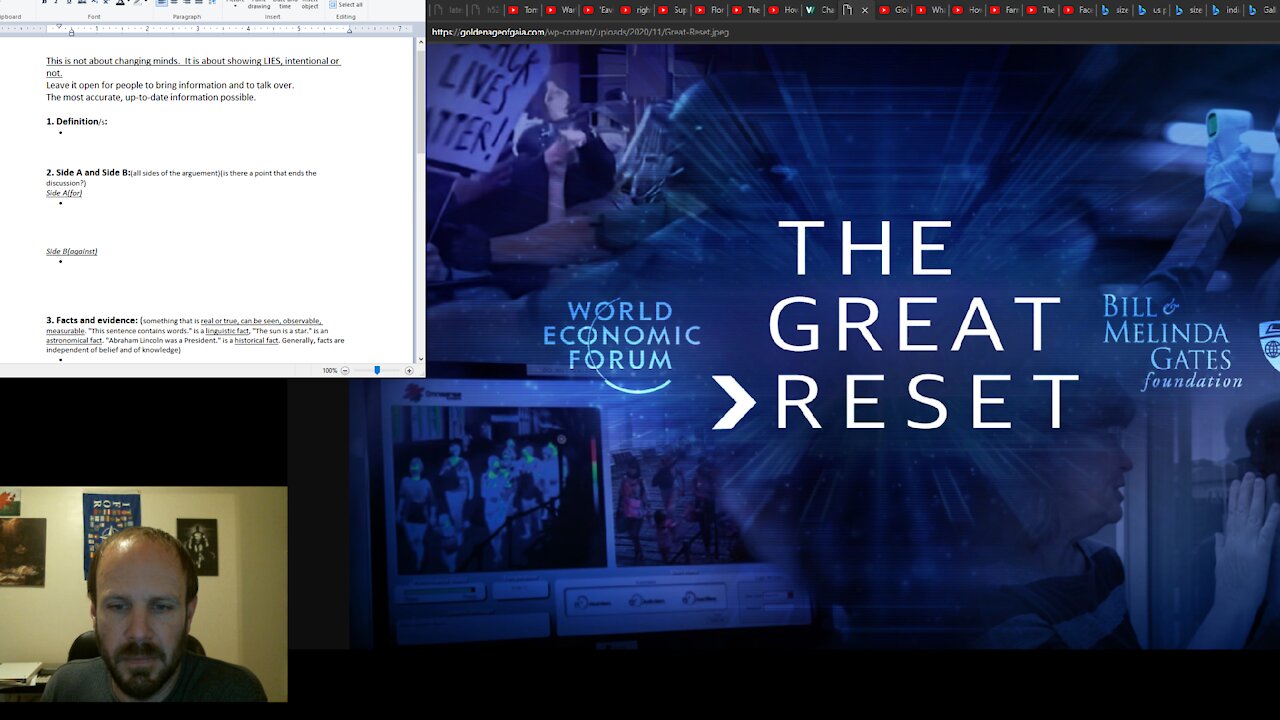Click Date and time in WordPad ribbon
The width and height of the screenshot is (1280, 720).
click(285, 5)
